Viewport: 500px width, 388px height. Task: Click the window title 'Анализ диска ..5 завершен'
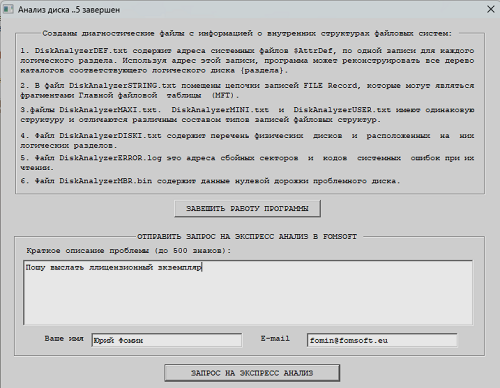(69, 10)
